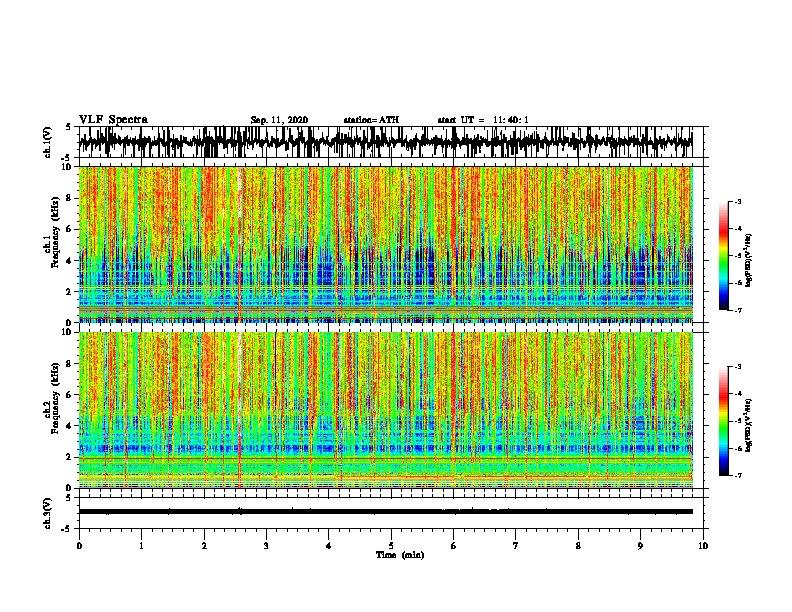
Task: Click the ch.1 color bar log(PSD) label
Action: point(748,260)
